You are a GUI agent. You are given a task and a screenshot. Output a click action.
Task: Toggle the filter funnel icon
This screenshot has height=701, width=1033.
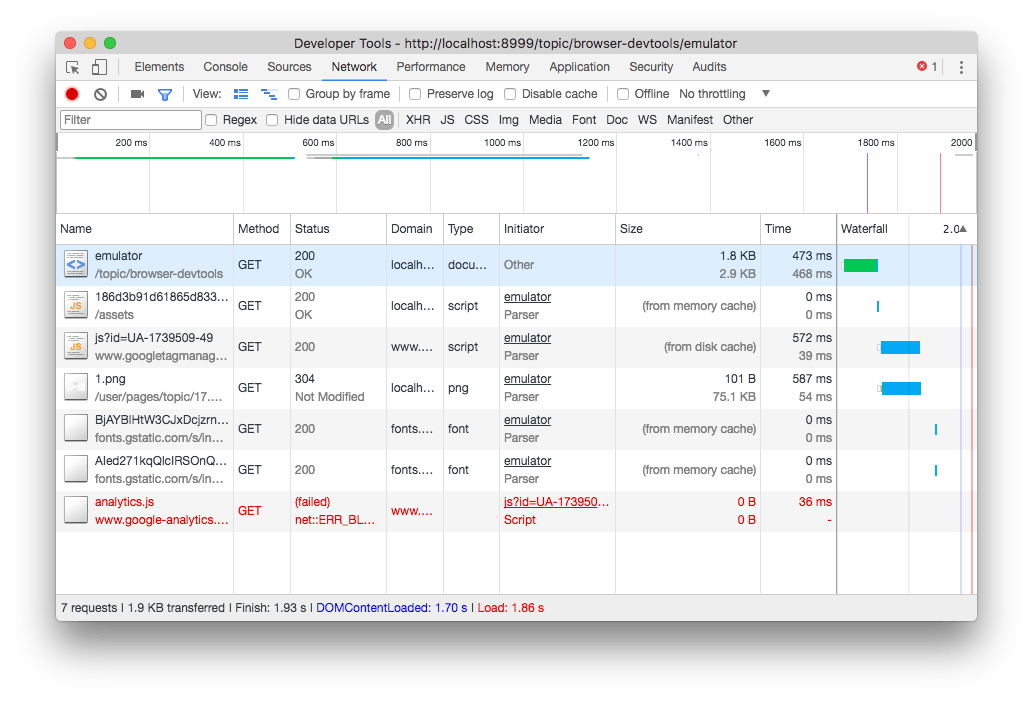point(165,94)
